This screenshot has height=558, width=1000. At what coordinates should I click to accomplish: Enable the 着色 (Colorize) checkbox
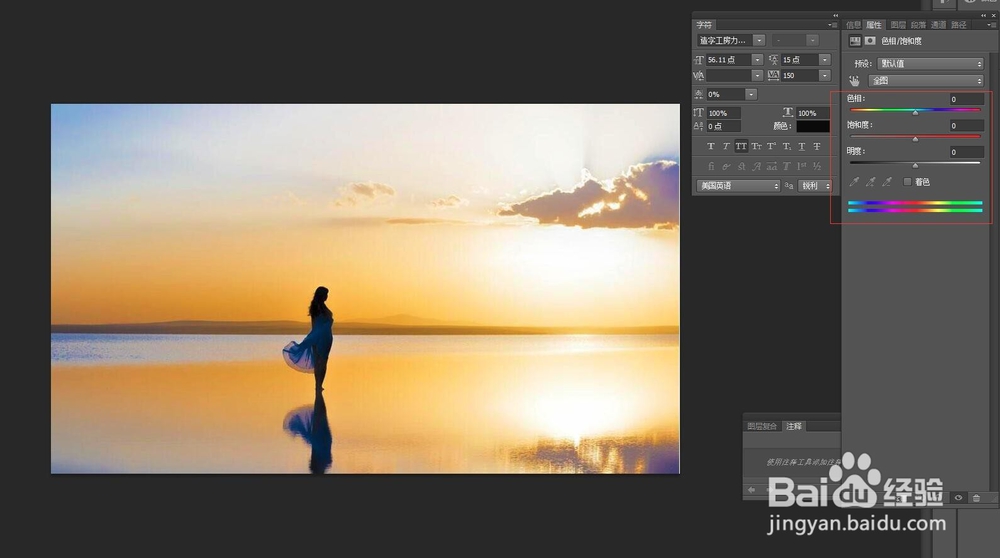pyautogui.click(x=908, y=182)
